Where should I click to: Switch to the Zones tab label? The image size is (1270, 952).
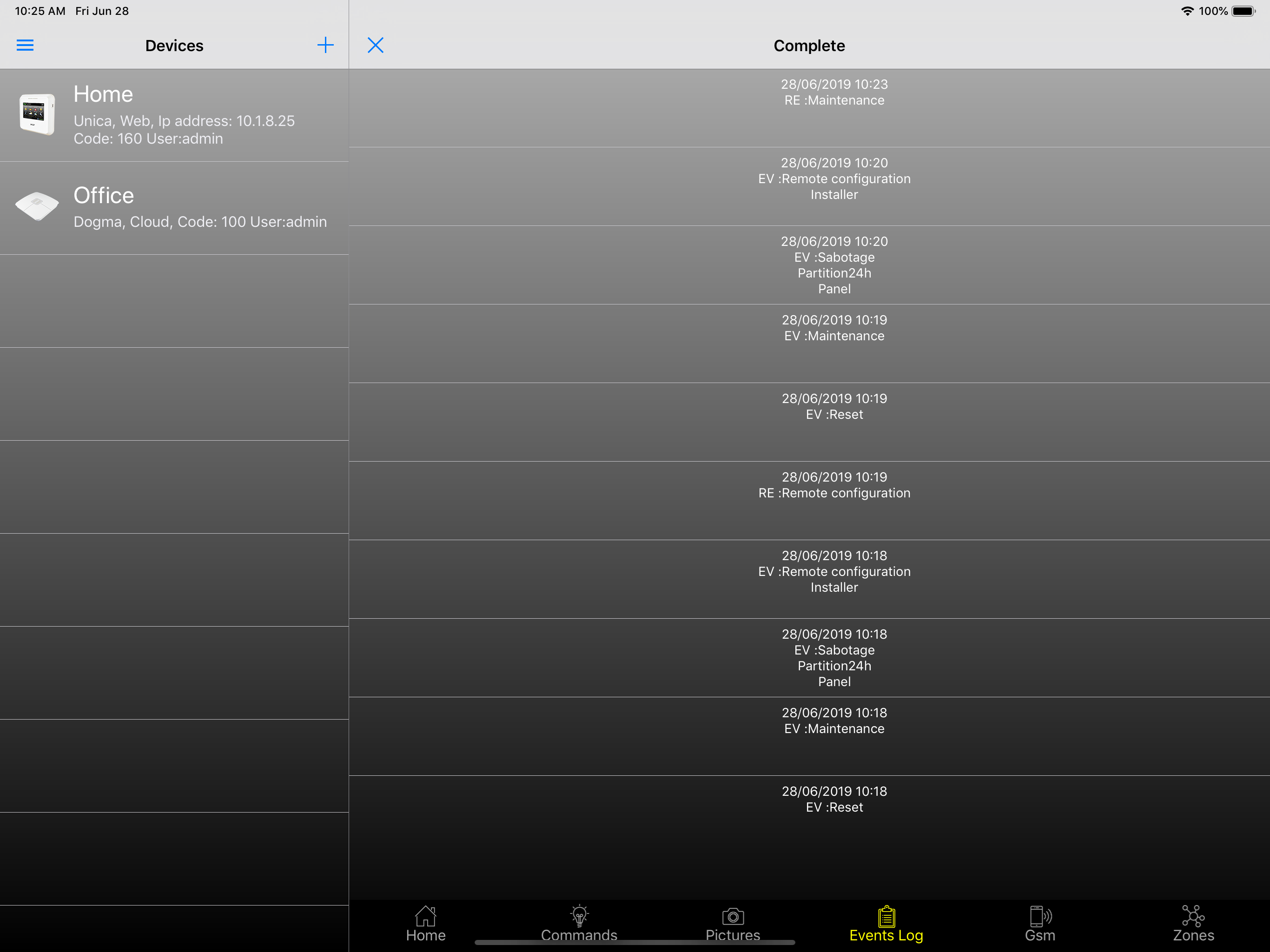coord(1194,935)
